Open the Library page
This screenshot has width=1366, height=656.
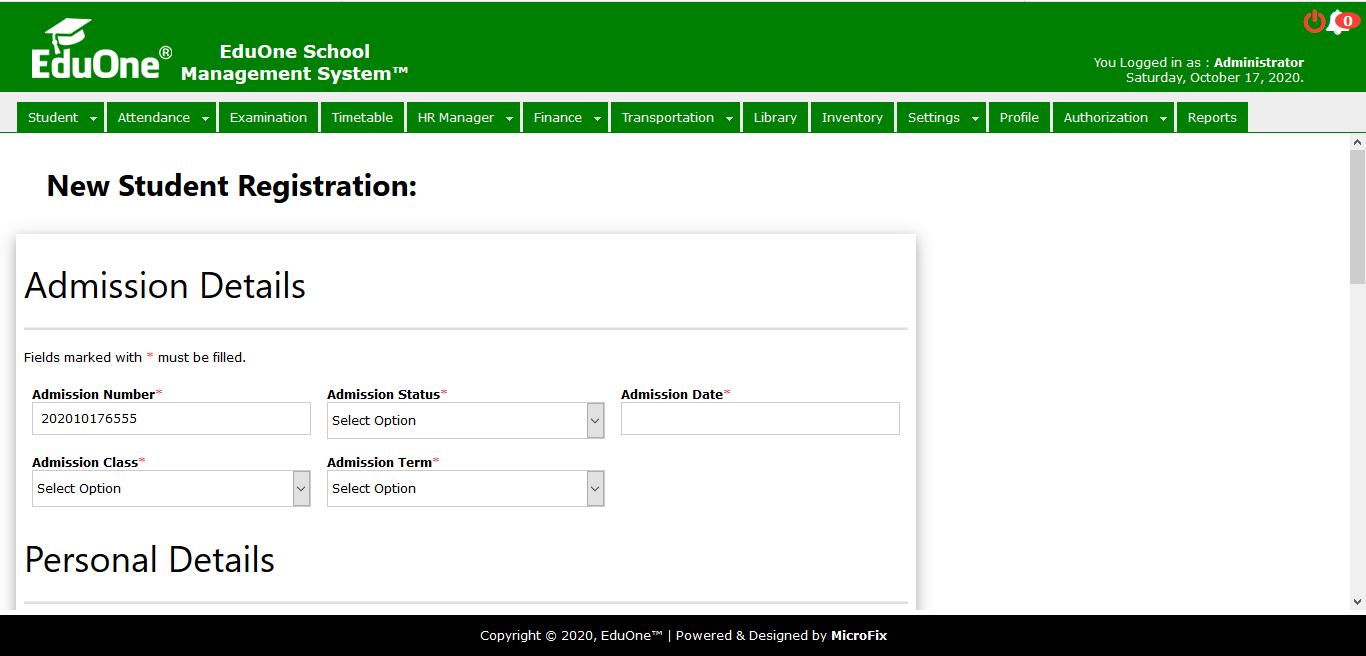tap(775, 118)
